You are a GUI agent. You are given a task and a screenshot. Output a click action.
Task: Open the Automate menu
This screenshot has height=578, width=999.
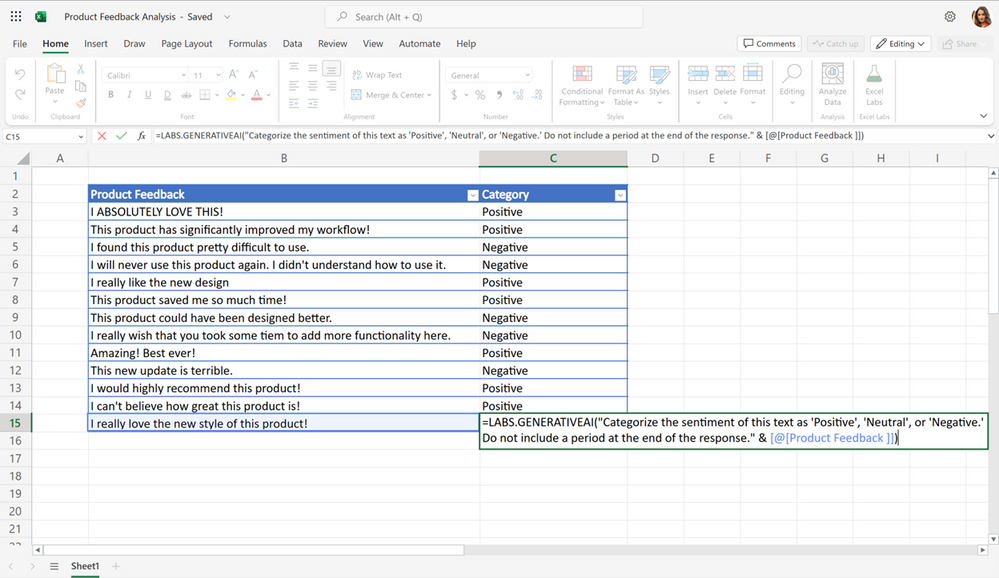pos(419,43)
